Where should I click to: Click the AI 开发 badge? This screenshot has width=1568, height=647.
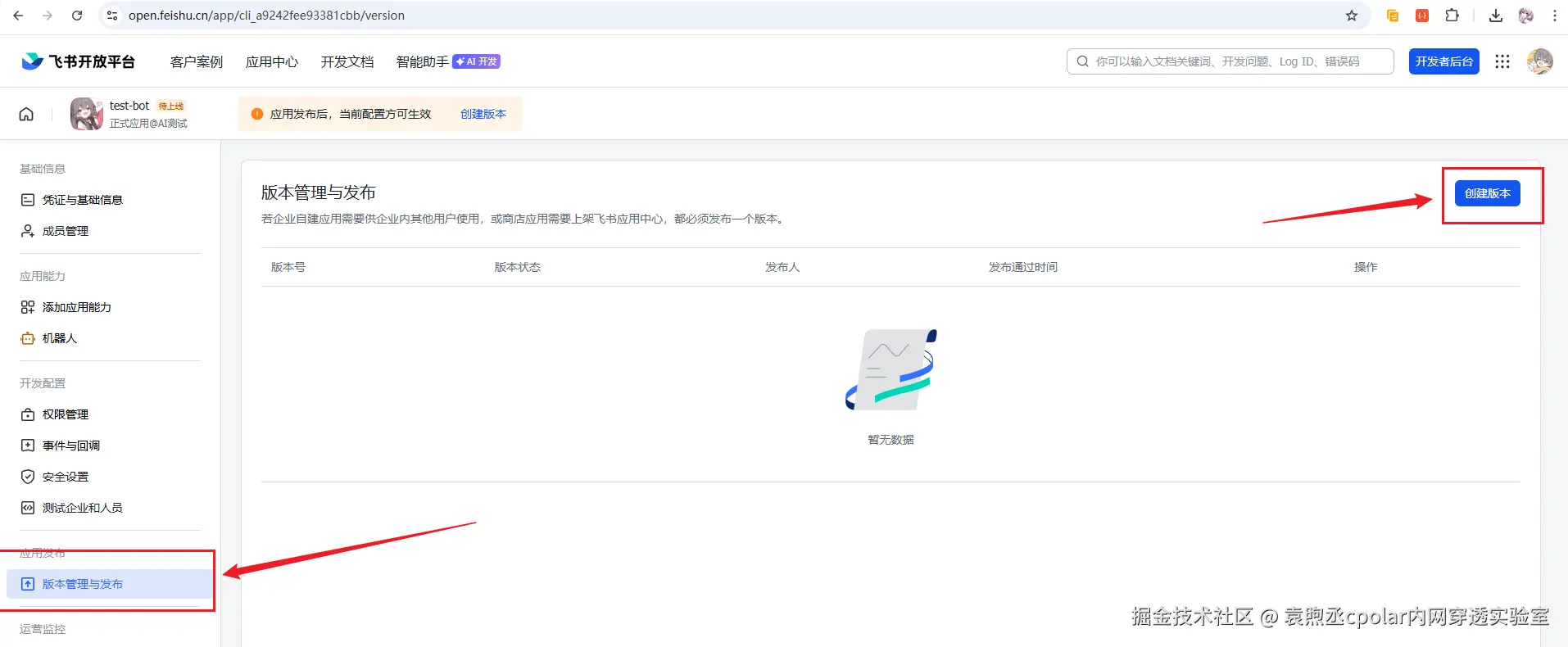pyautogui.click(x=477, y=61)
